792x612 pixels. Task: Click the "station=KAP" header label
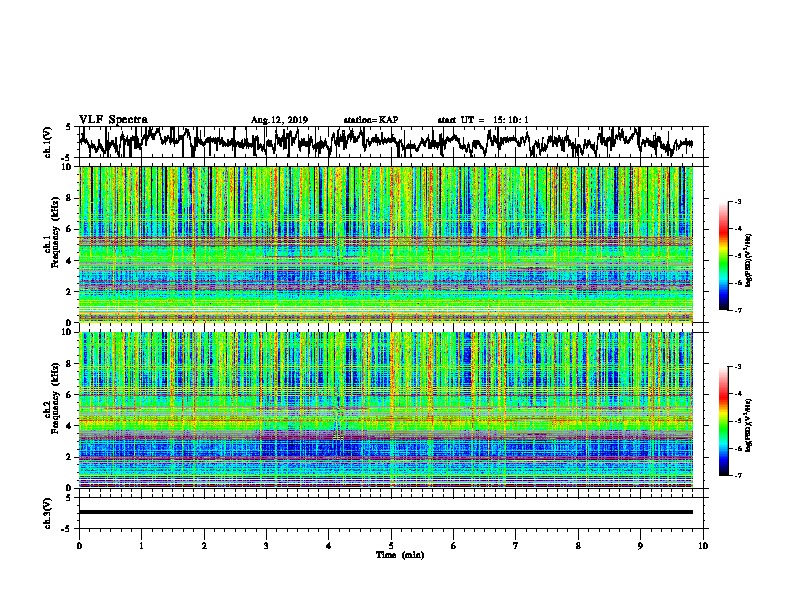(x=371, y=120)
